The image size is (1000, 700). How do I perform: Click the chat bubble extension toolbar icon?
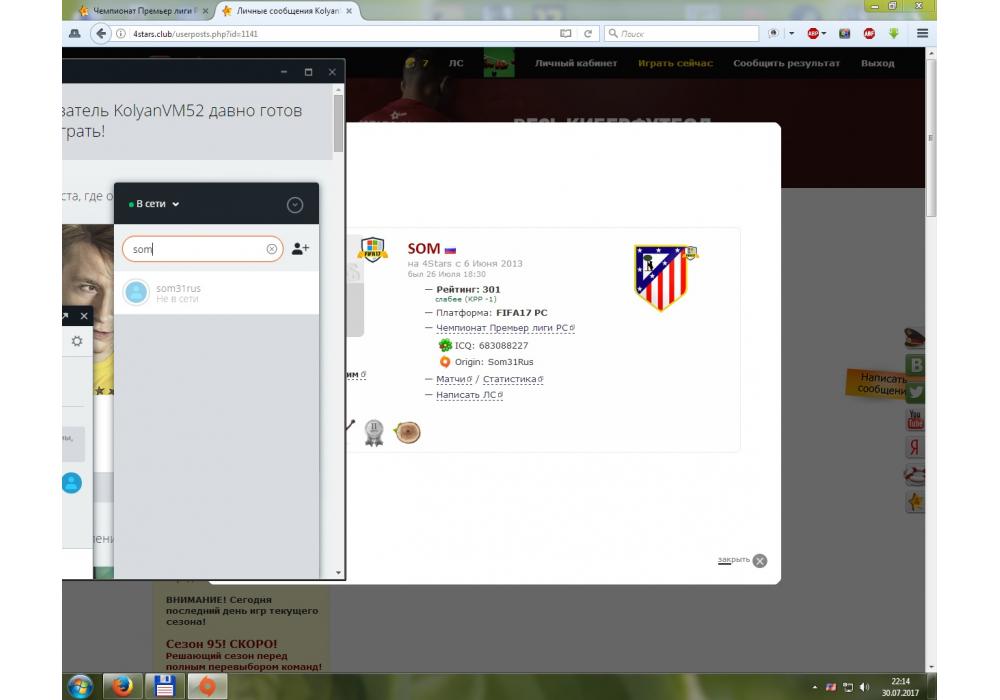pos(774,34)
